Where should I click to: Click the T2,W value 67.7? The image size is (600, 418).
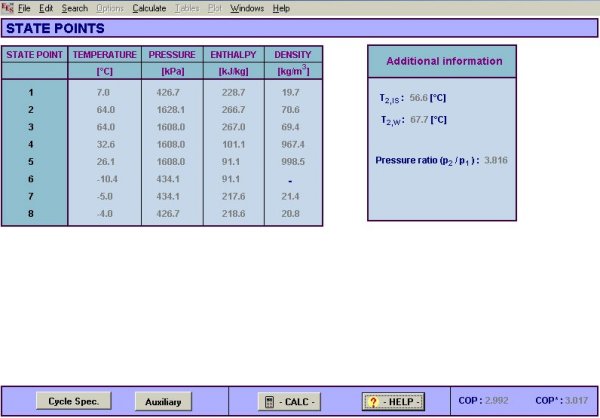click(419, 119)
